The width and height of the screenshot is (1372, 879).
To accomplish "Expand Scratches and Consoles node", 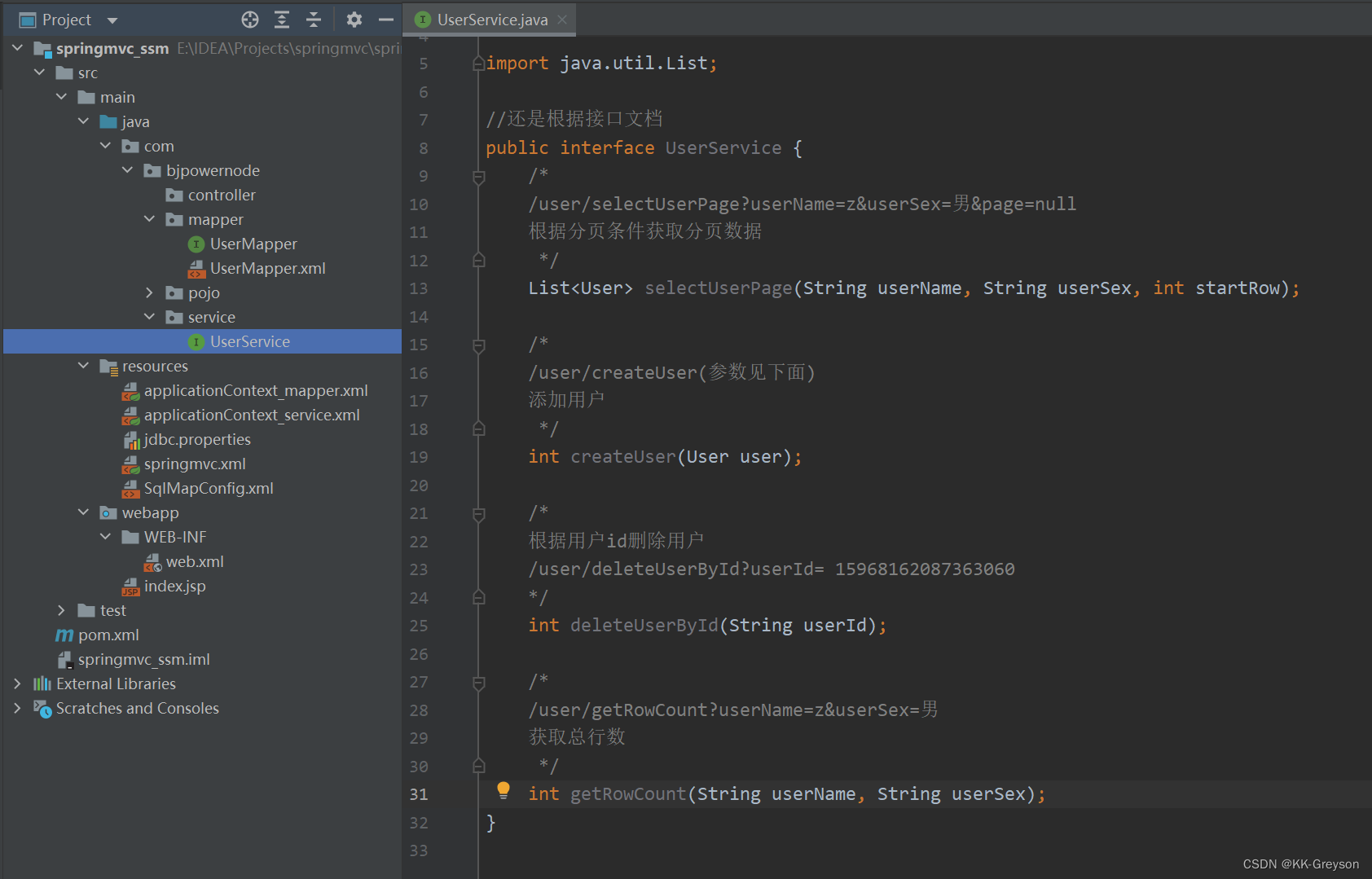I will coord(17,708).
